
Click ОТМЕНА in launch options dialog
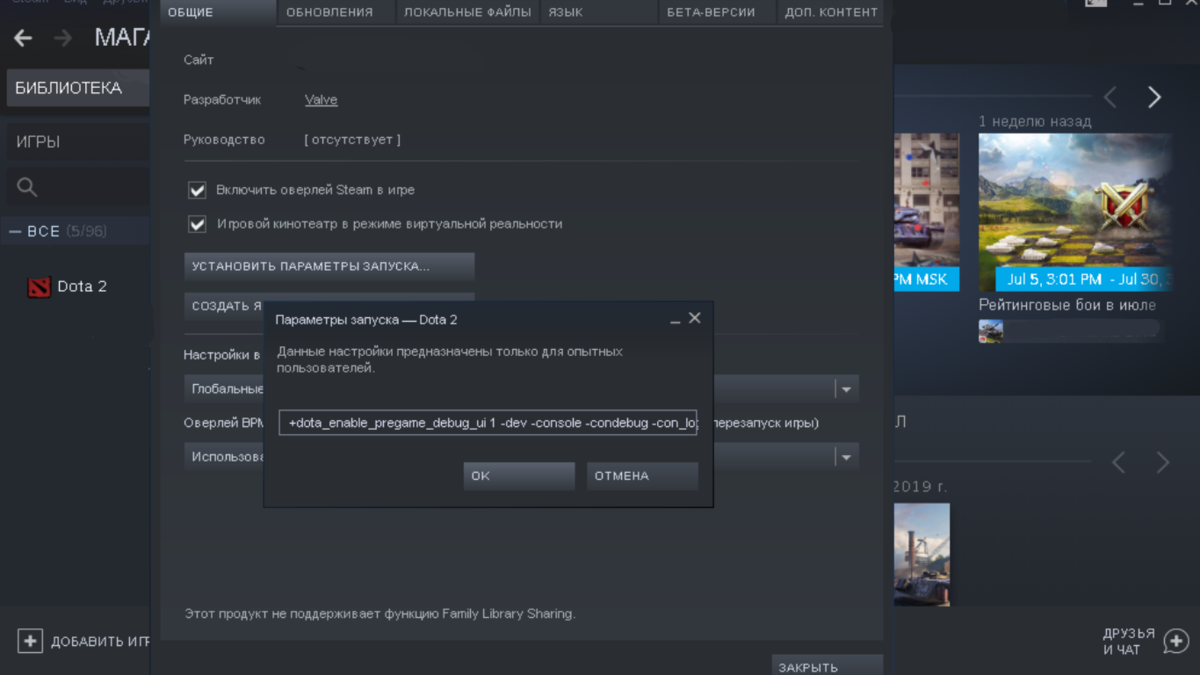coord(642,476)
